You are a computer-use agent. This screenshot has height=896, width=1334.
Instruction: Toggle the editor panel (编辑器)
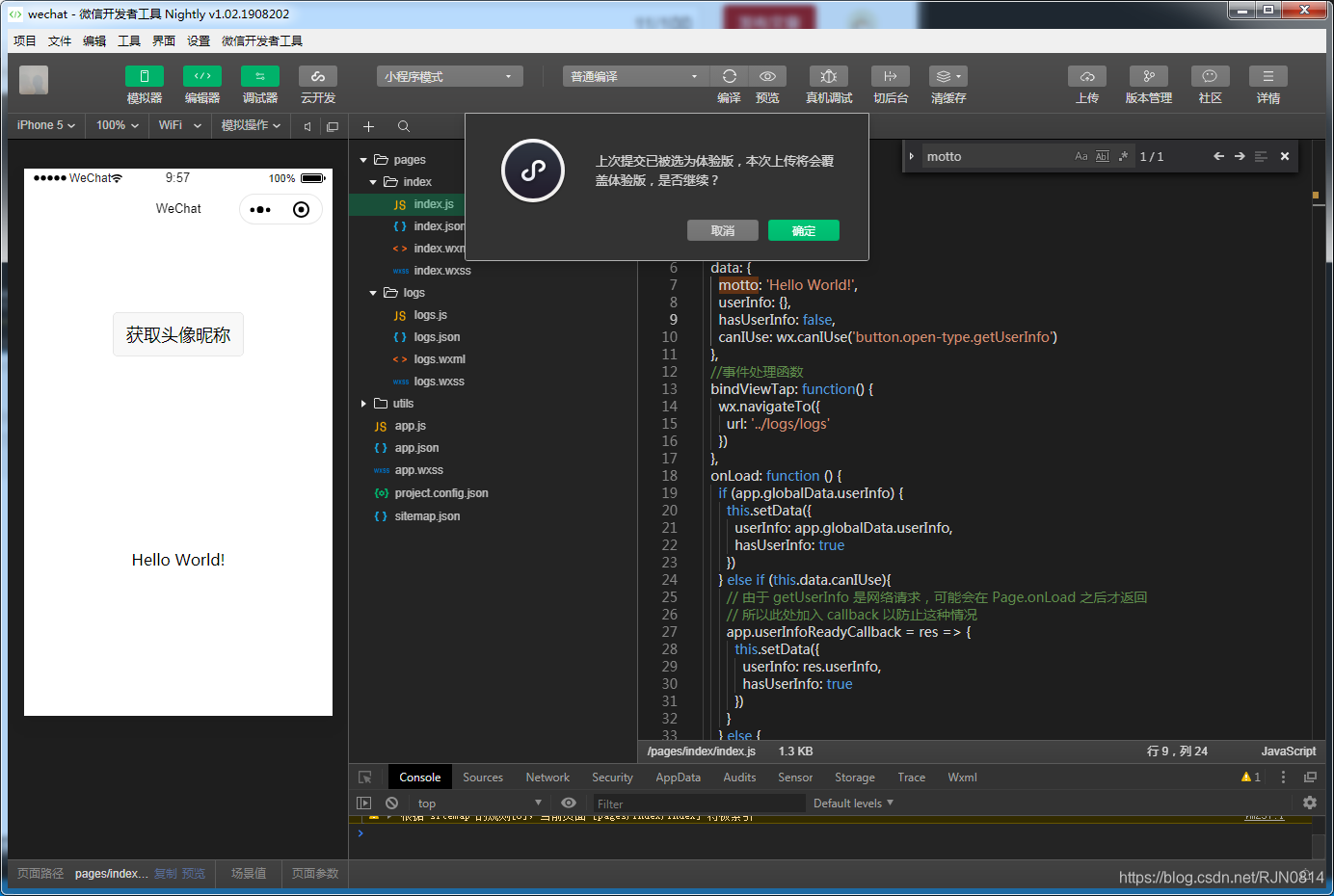pos(201,76)
